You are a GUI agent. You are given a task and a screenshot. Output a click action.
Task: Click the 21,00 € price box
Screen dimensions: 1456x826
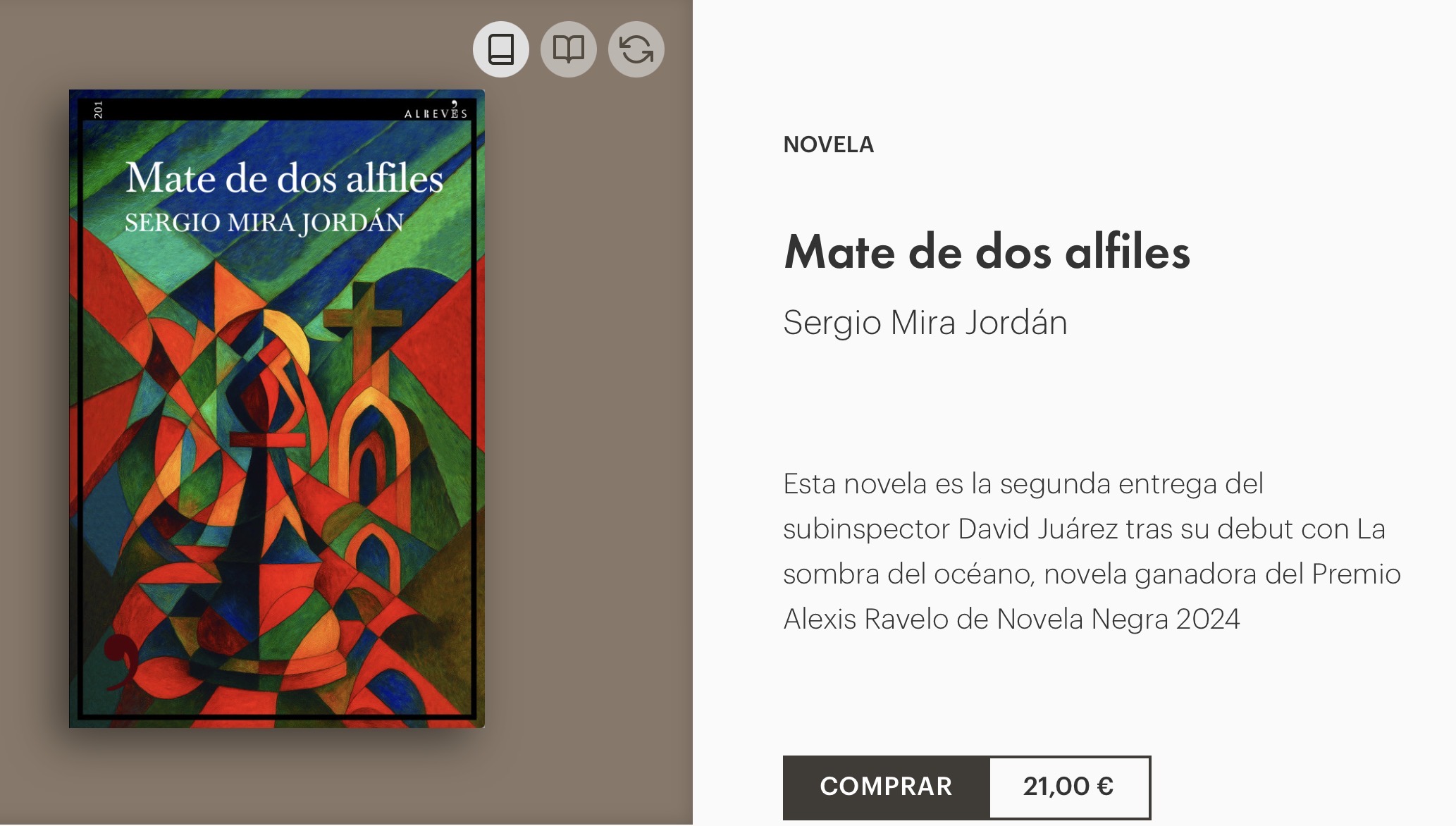coord(1069,787)
